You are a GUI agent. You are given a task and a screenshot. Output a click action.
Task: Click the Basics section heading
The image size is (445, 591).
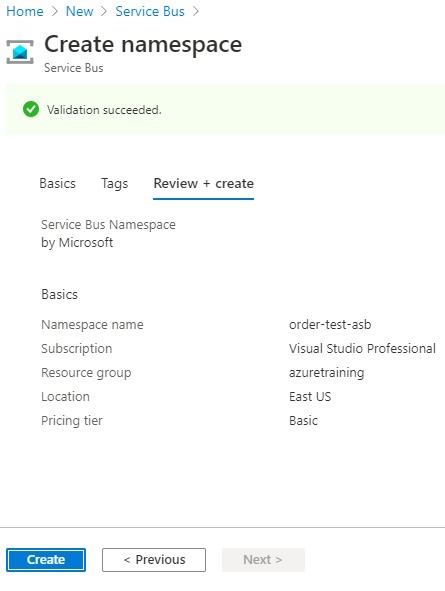pyautogui.click(x=60, y=294)
